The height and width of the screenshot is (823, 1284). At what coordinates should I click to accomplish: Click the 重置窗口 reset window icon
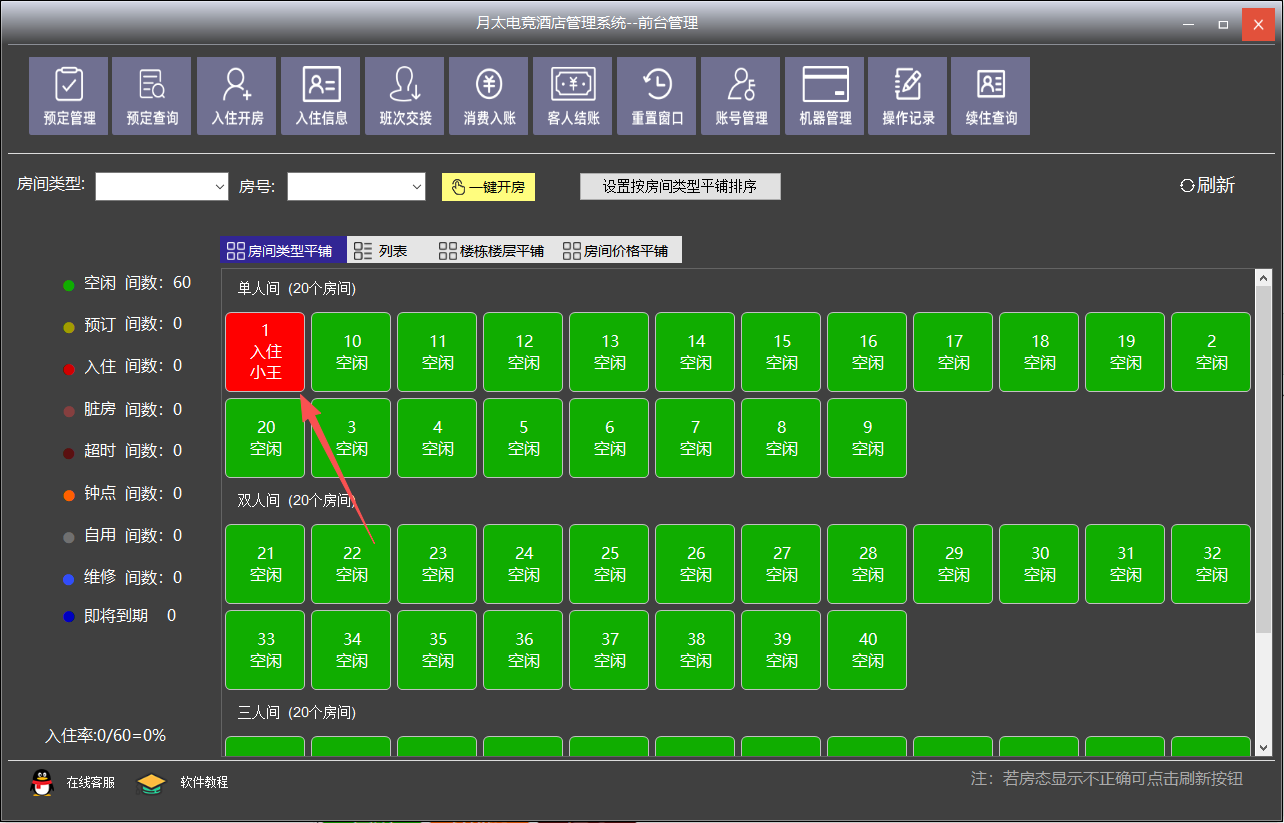pyautogui.click(x=657, y=96)
